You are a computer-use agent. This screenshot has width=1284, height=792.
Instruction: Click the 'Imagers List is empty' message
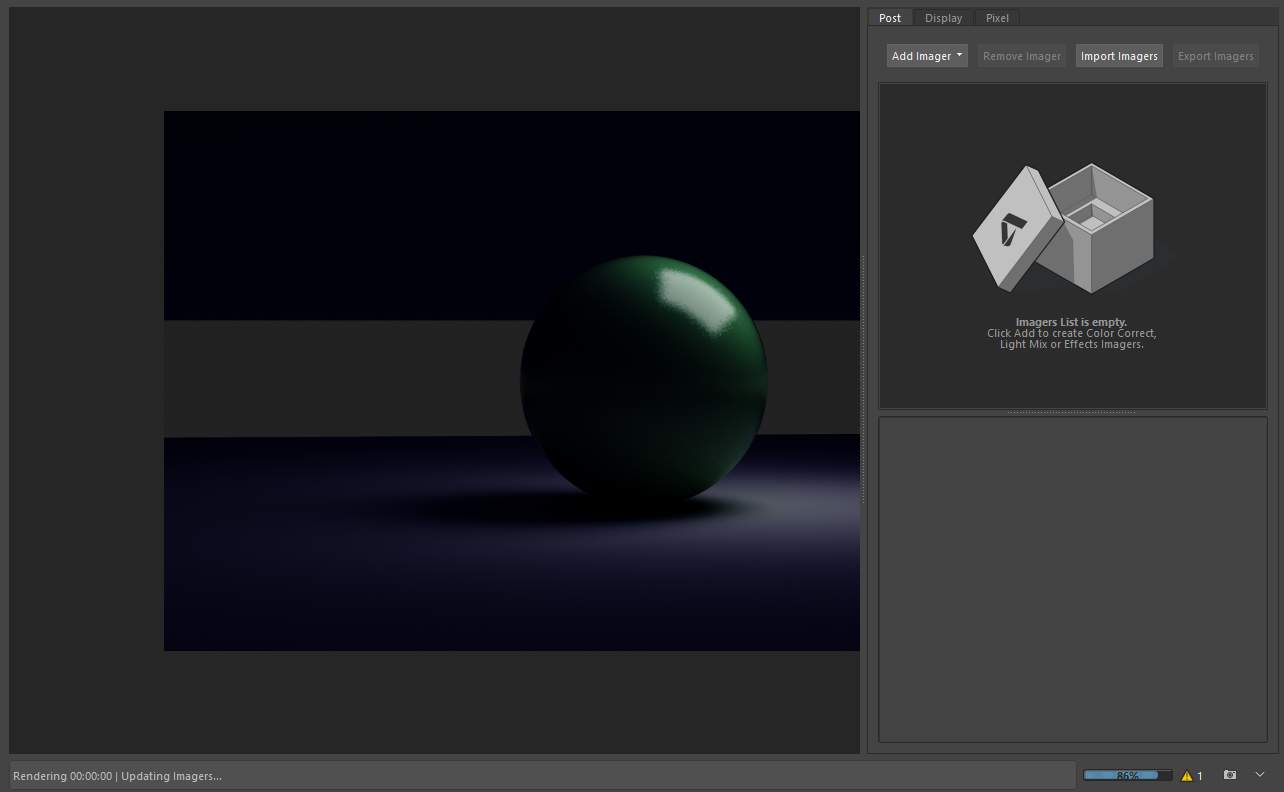tap(1071, 322)
